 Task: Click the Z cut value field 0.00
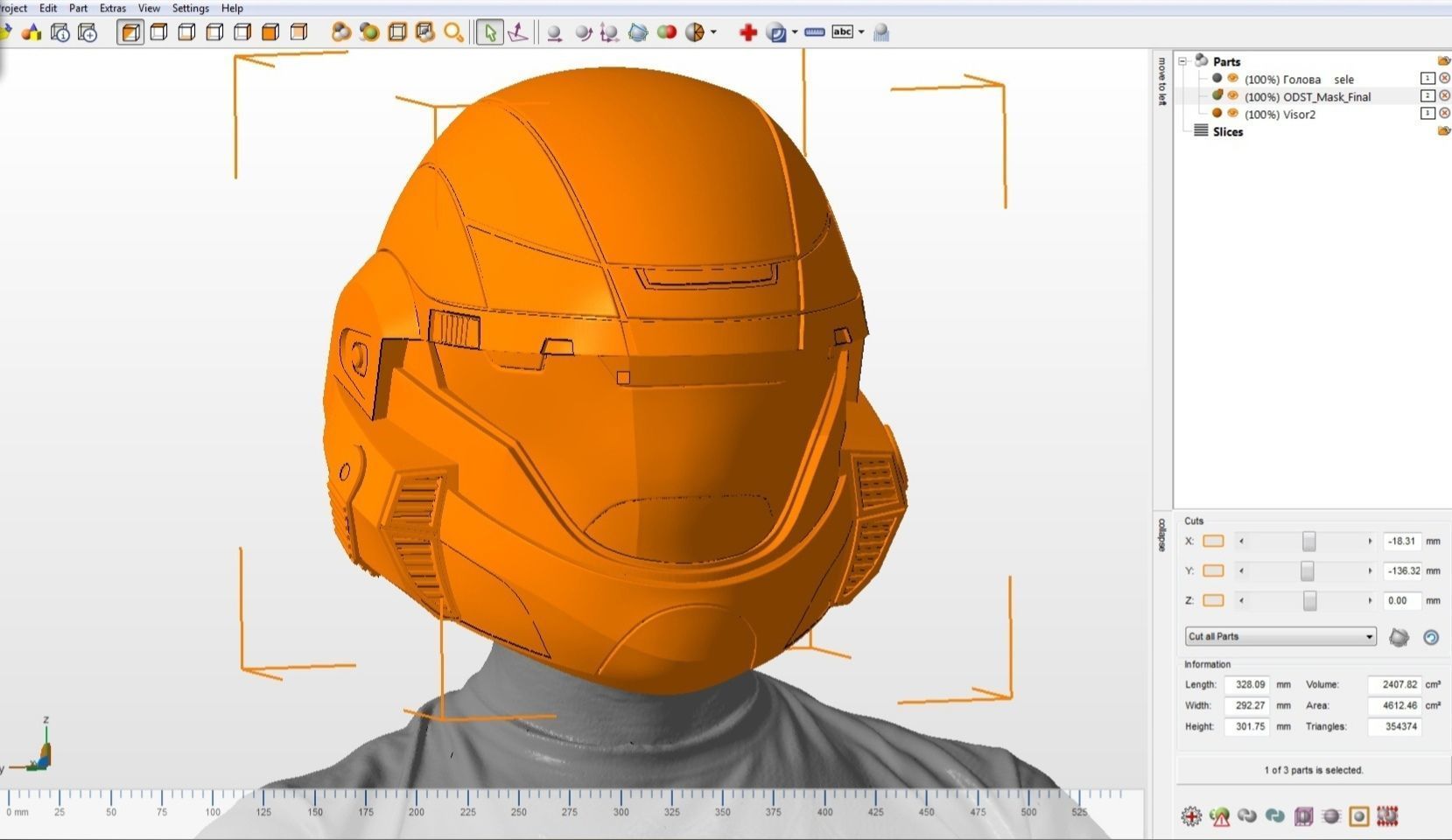click(1402, 600)
